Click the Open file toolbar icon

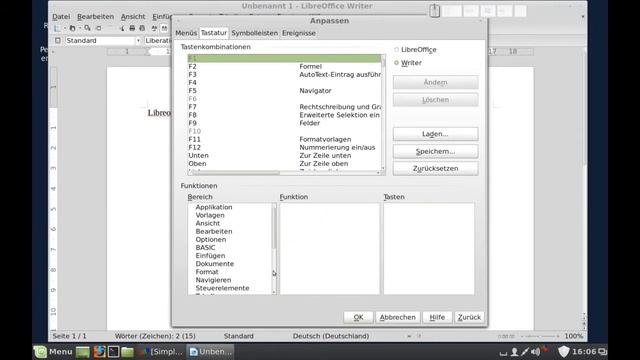click(72, 28)
